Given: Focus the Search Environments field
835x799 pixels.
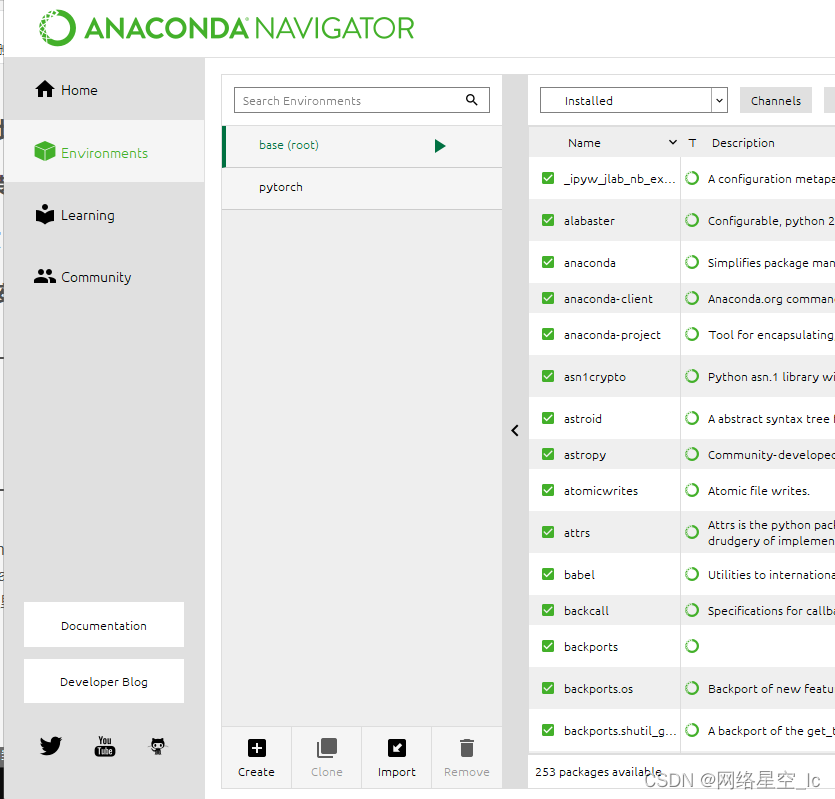Looking at the screenshot, I should click(362, 100).
